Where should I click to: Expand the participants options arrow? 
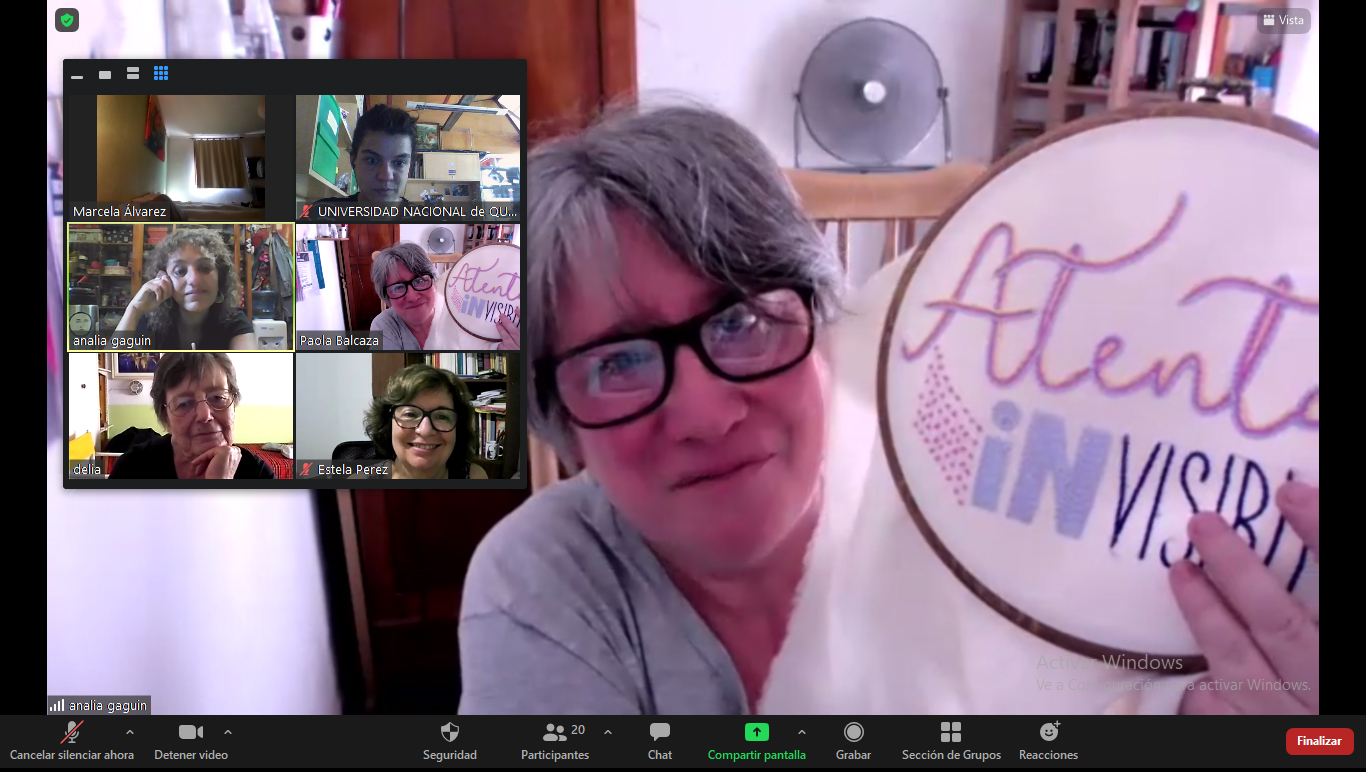point(608,732)
